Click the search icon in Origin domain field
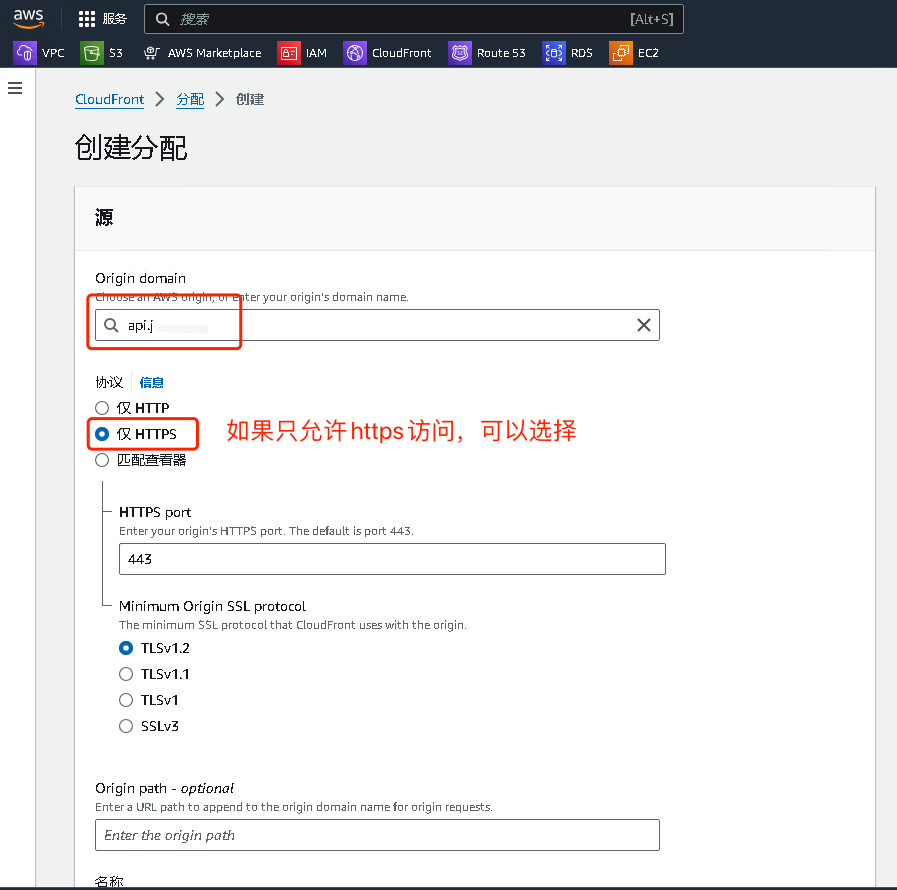 [x=111, y=325]
